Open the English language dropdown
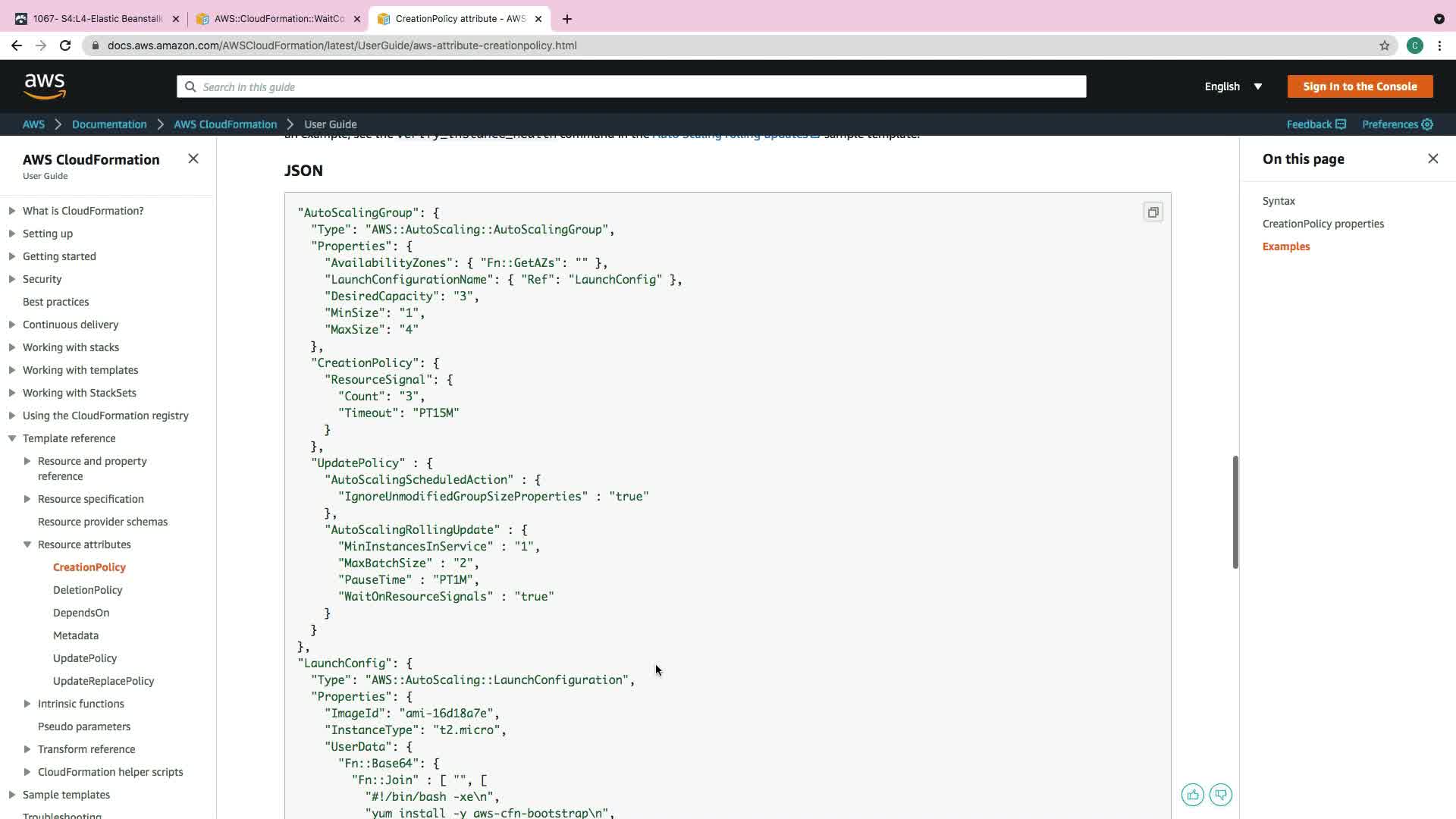 [1233, 86]
